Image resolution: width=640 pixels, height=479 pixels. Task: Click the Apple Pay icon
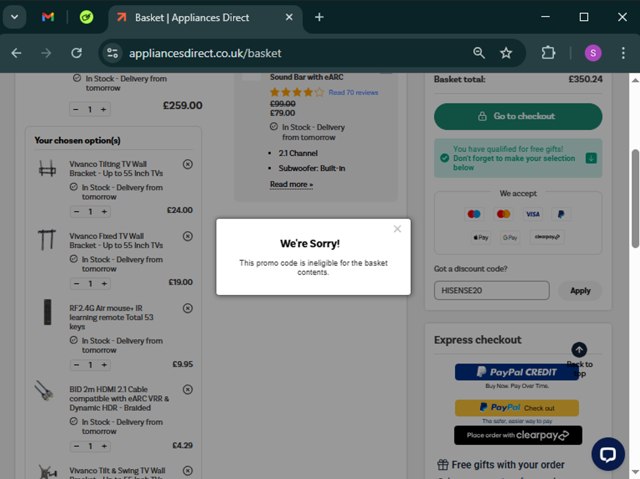(481, 237)
